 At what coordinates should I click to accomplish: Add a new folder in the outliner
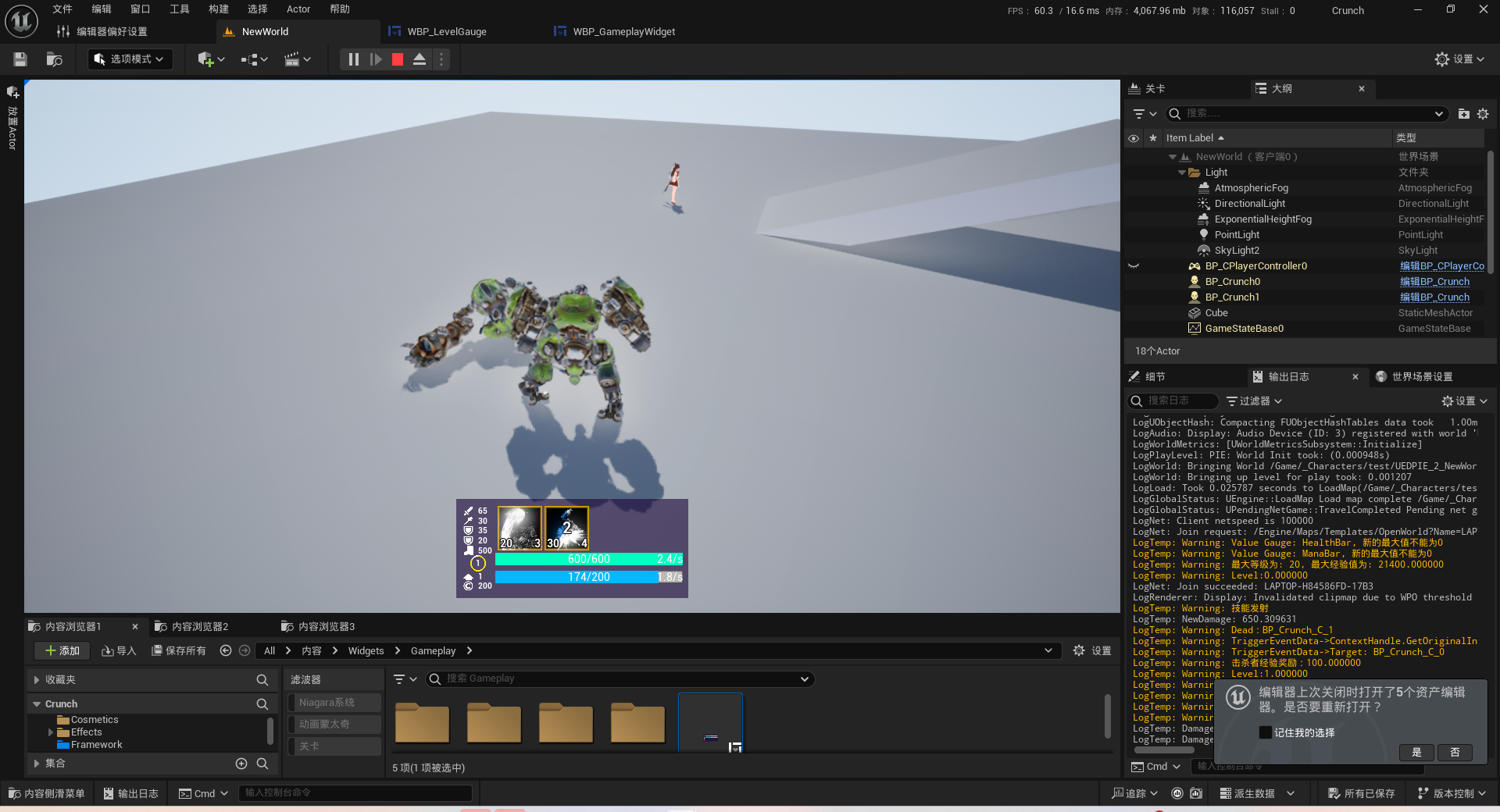pos(1463,114)
